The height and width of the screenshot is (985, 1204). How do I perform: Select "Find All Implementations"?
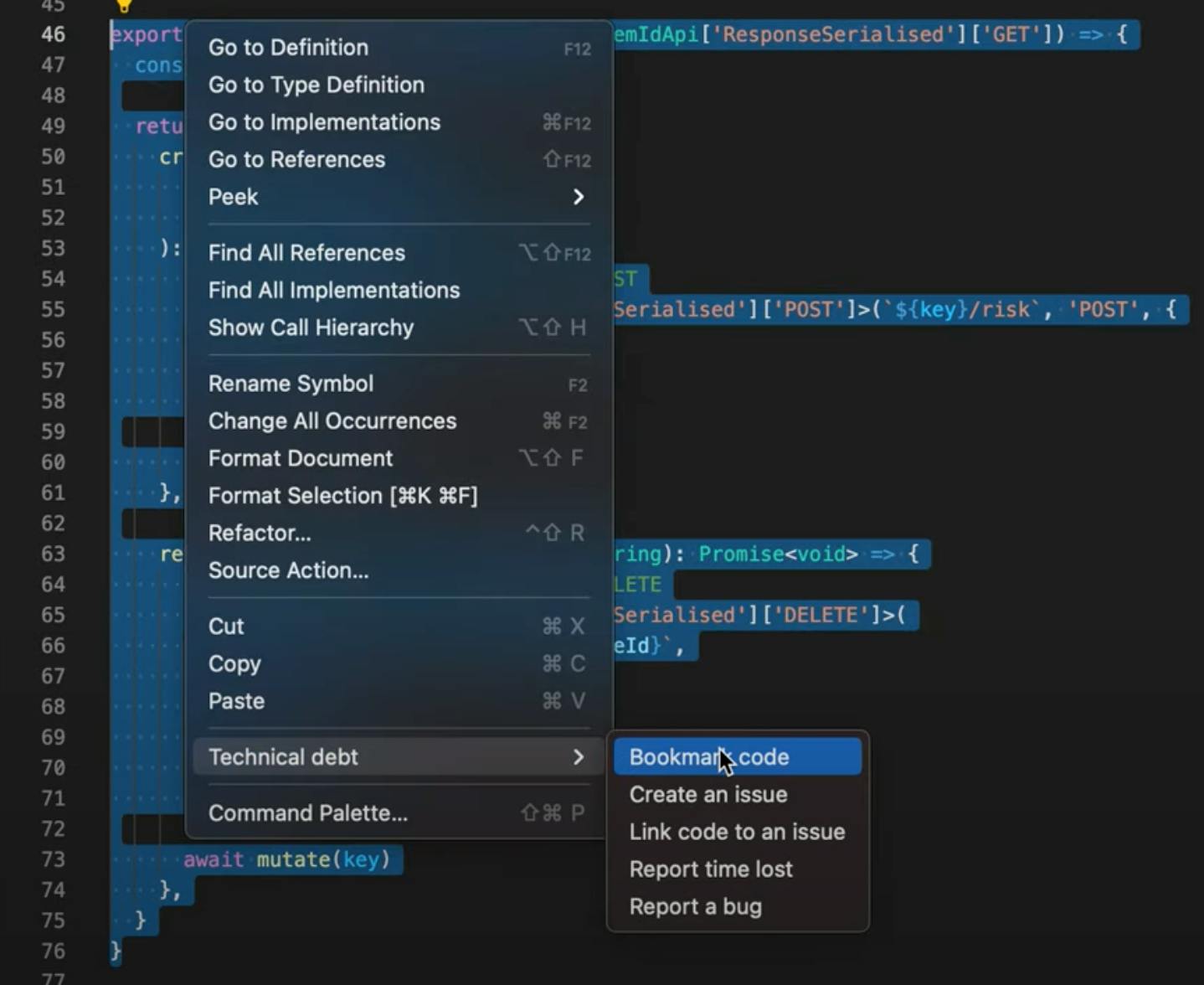pos(334,290)
